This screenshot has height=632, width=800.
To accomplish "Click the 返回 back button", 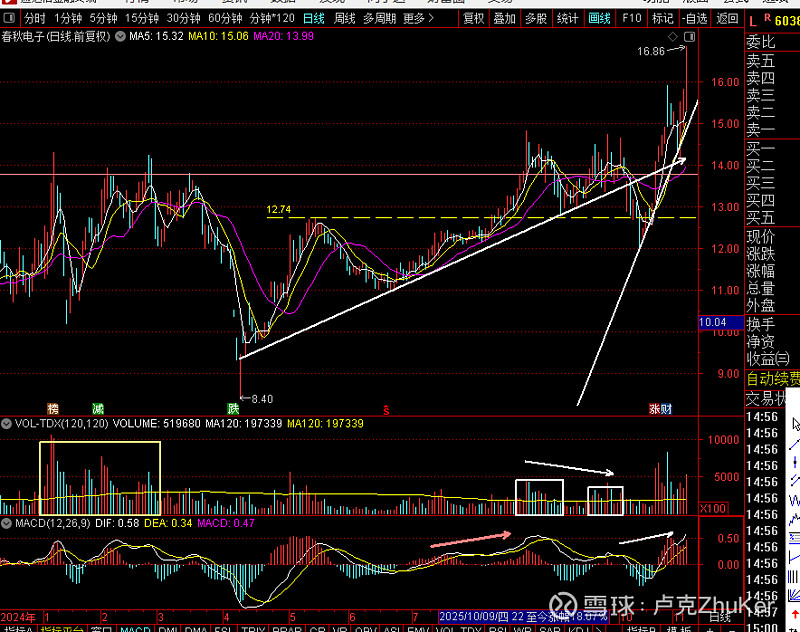I will coord(727,19).
